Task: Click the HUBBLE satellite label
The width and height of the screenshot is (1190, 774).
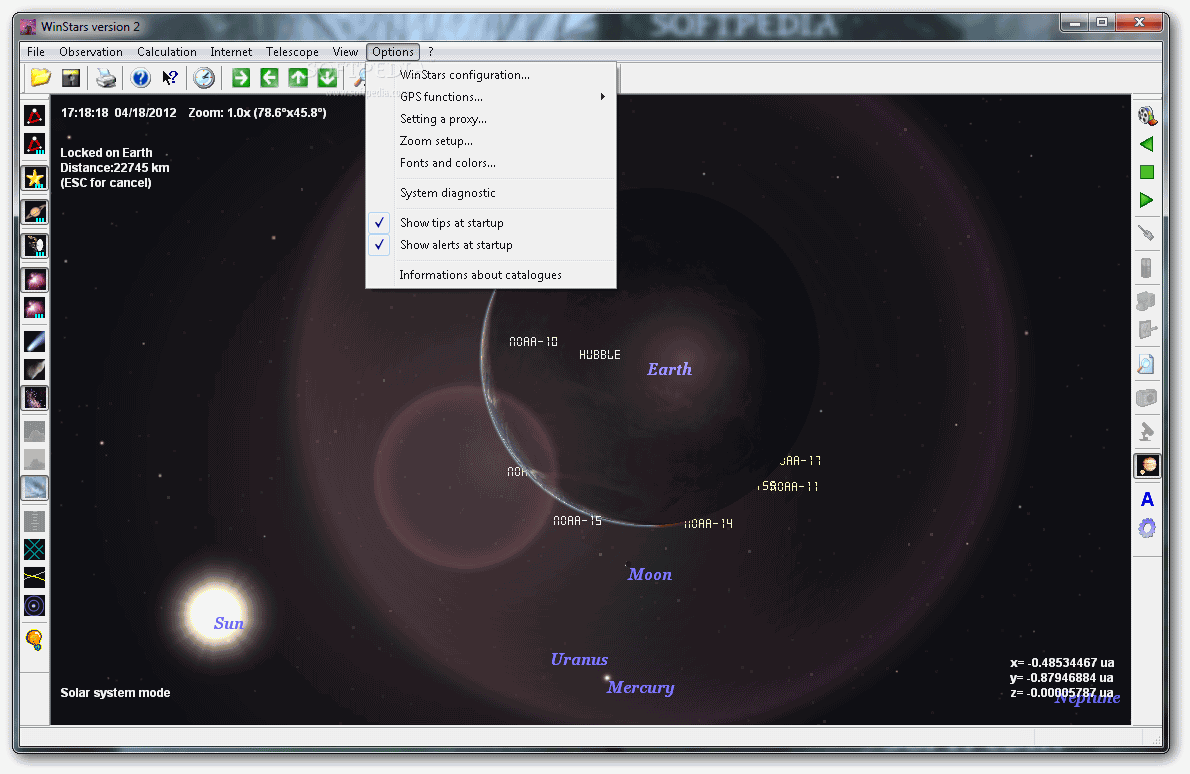Action: click(600, 354)
